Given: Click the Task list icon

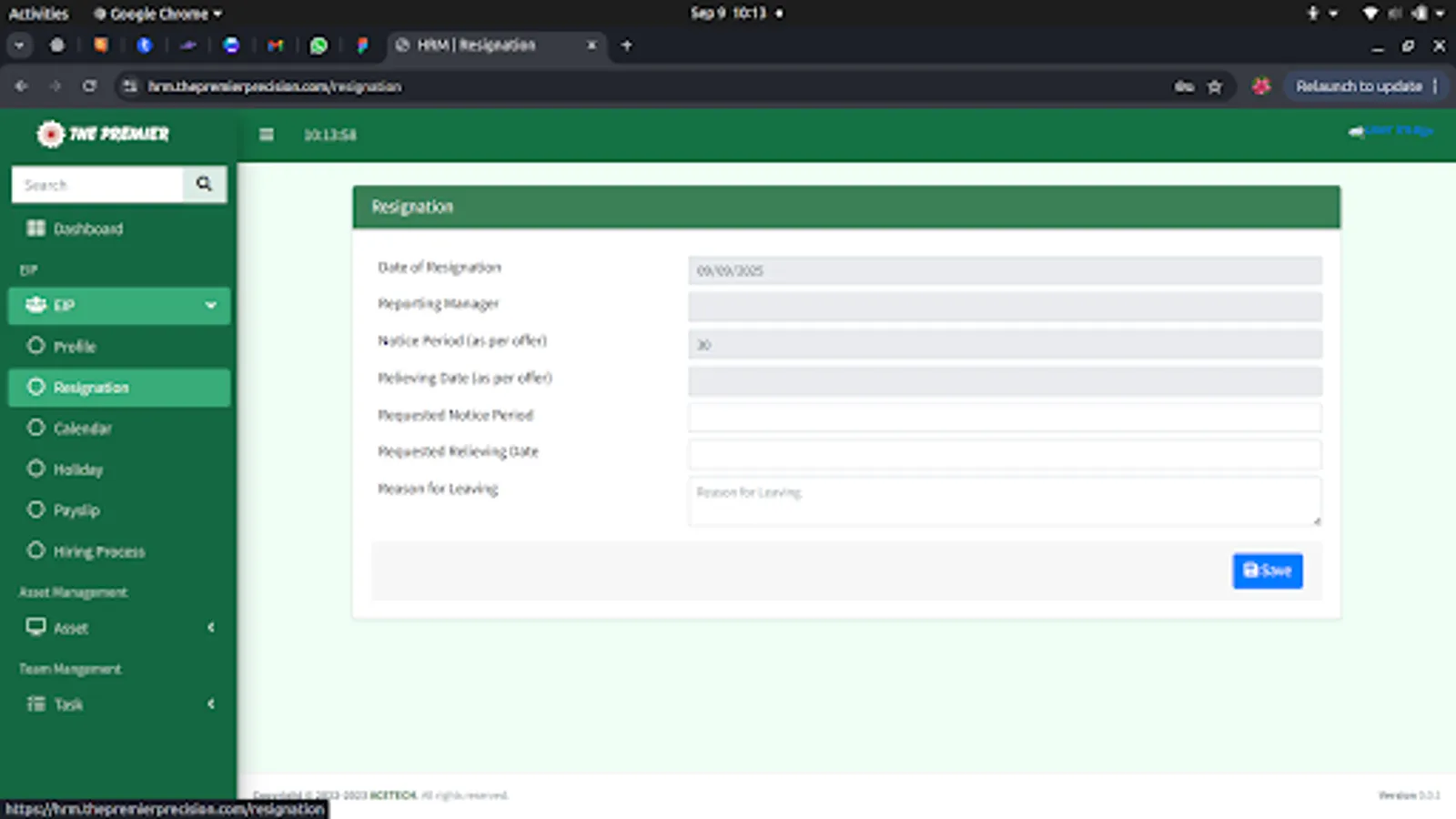Looking at the screenshot, I should coord(35,703).
